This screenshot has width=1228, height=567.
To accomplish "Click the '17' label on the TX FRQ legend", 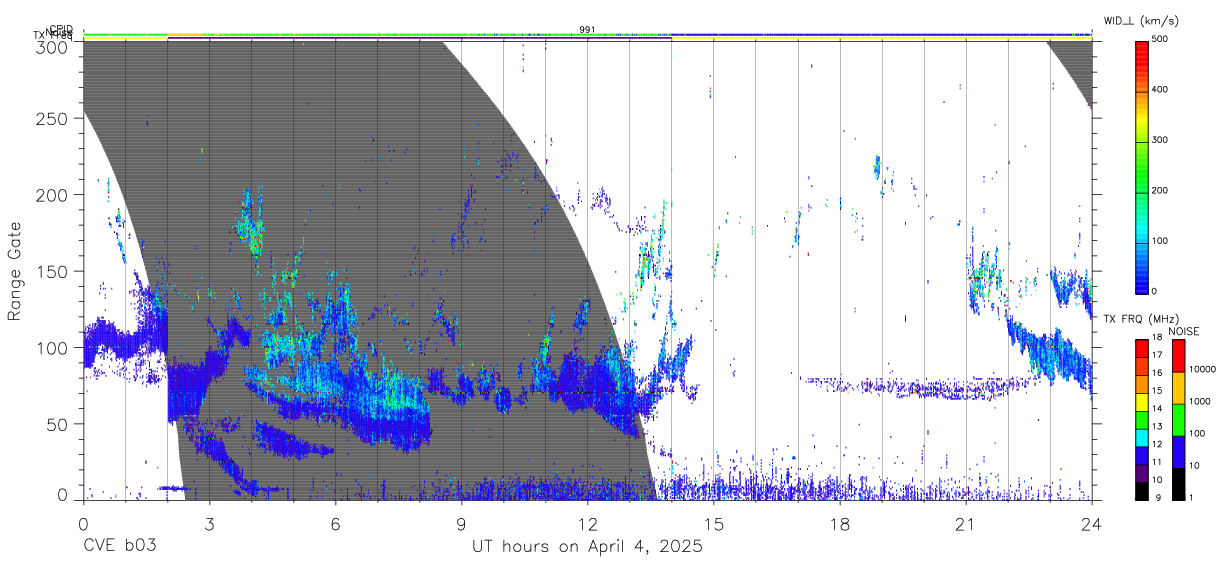I will (1158, 355).
